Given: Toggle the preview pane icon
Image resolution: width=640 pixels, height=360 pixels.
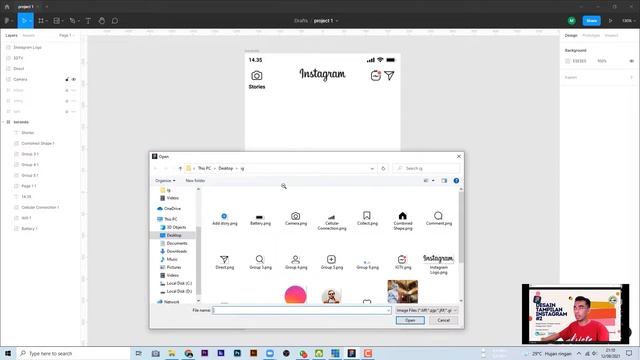Looking at the screenshot, I should [444, 180].
